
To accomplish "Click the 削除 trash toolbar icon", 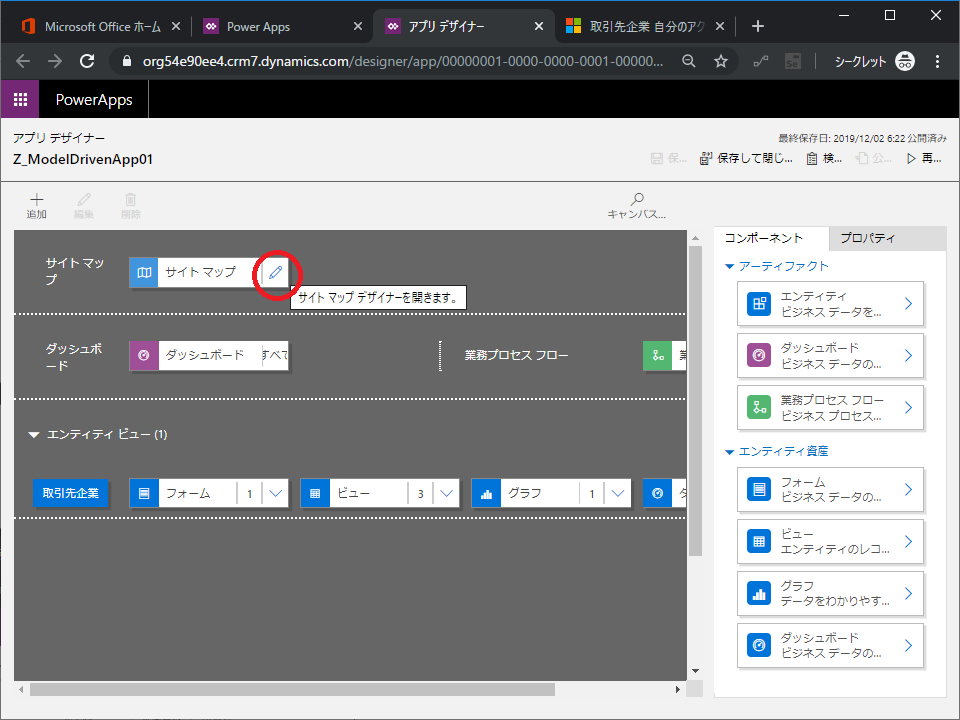I will [130, 200].
